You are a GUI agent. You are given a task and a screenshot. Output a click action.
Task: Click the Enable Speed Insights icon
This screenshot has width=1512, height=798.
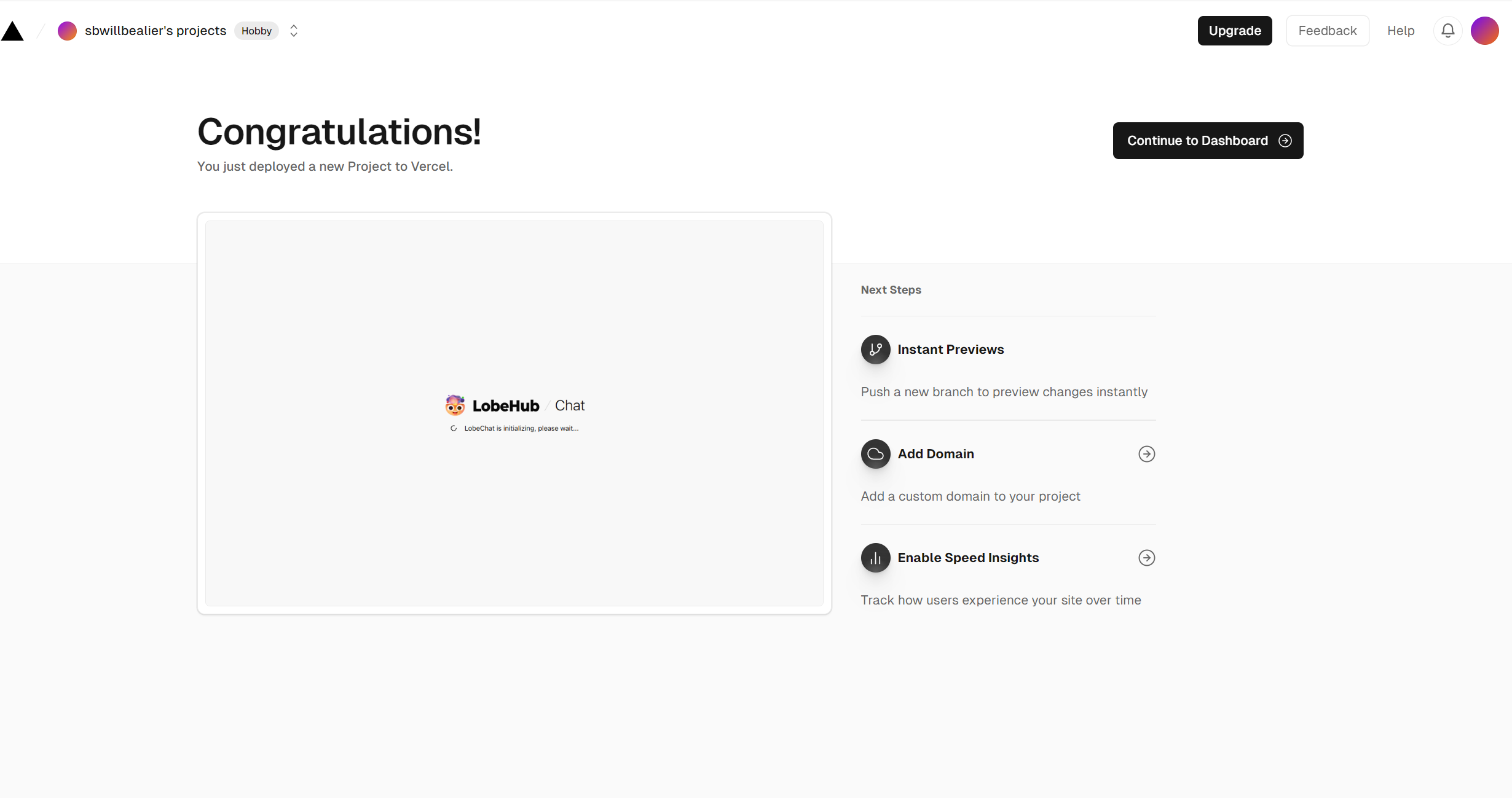875,557
